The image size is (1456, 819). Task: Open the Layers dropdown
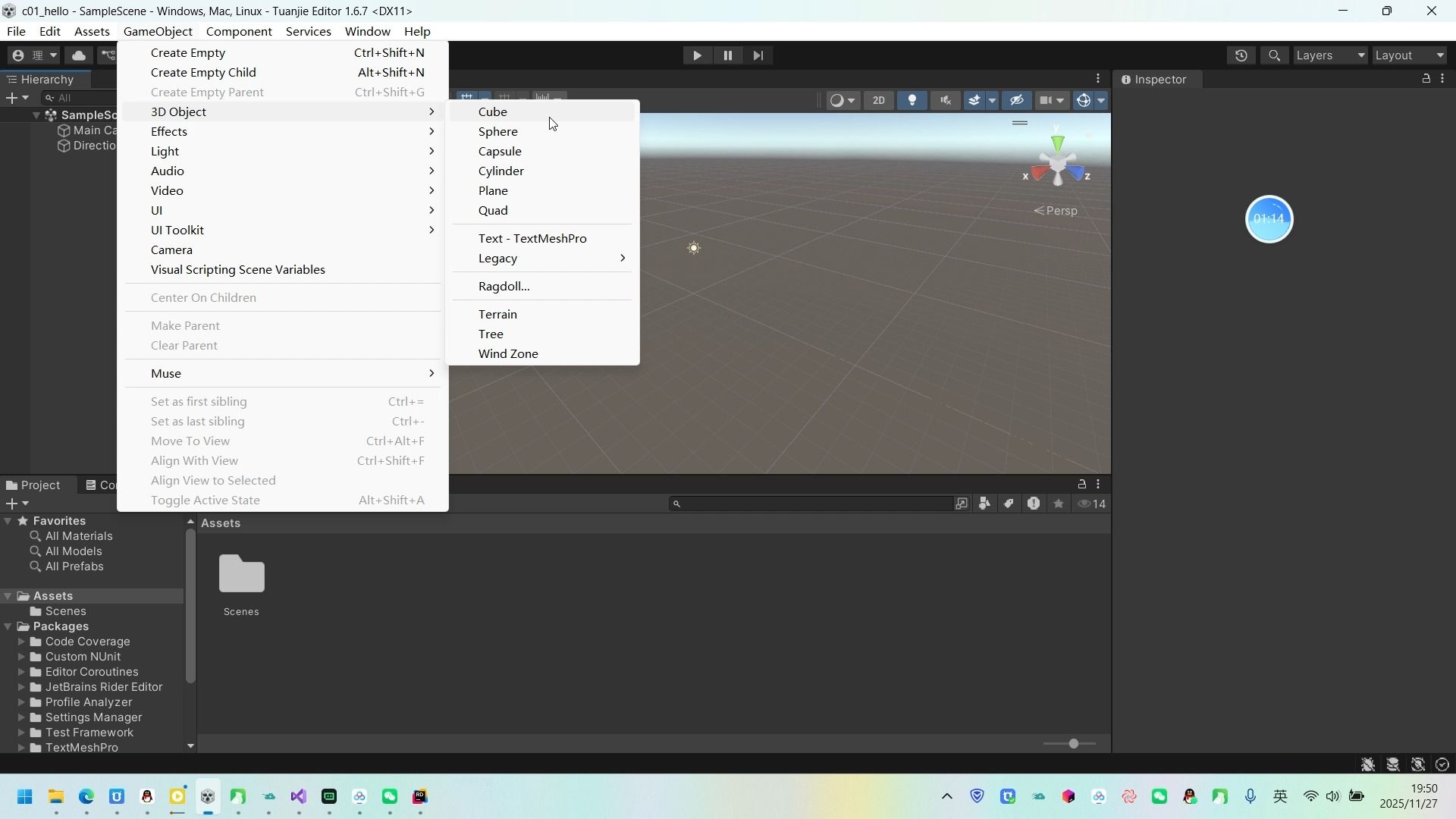1329,55
